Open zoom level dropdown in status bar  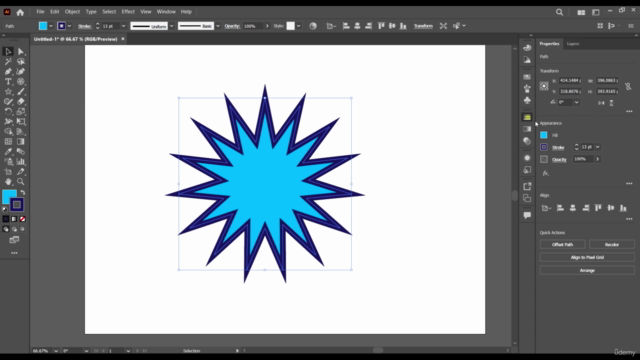point(56,351)
